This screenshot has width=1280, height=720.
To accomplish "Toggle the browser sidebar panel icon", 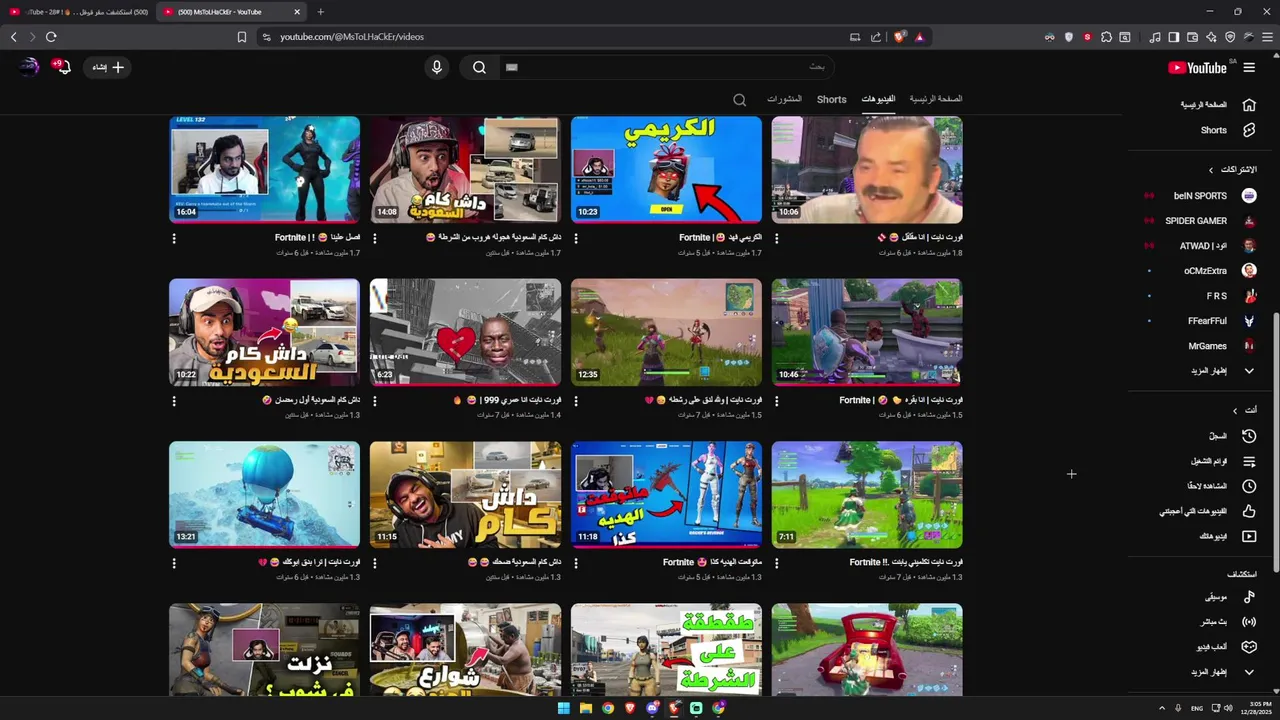I will 1173,37.
